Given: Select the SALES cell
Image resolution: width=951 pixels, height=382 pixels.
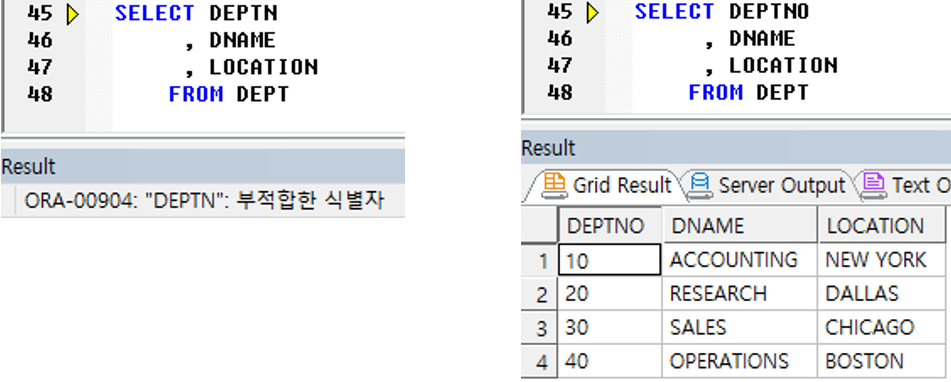Looking at the screenshot, I should (x=740, y=327).
